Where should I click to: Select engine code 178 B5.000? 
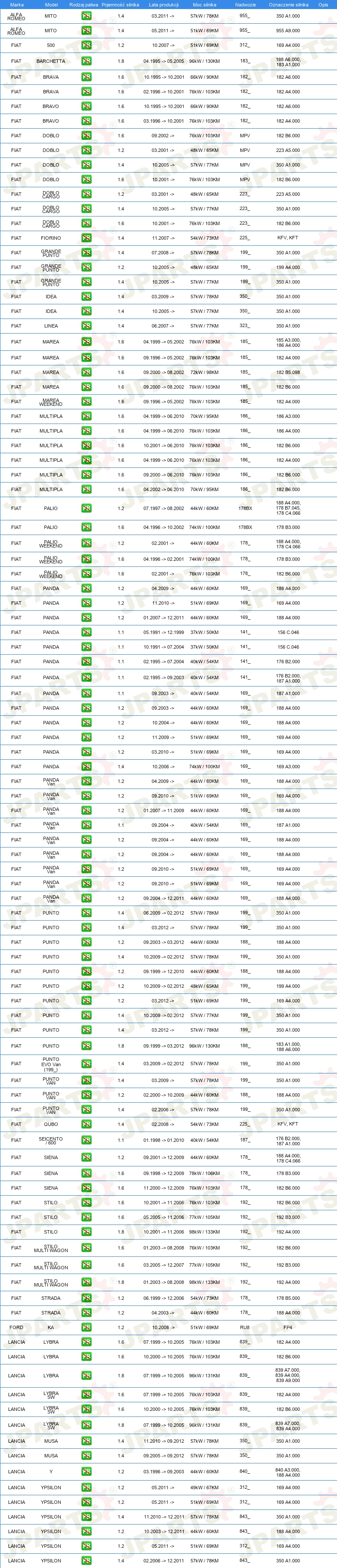[x=287, y=1299]
